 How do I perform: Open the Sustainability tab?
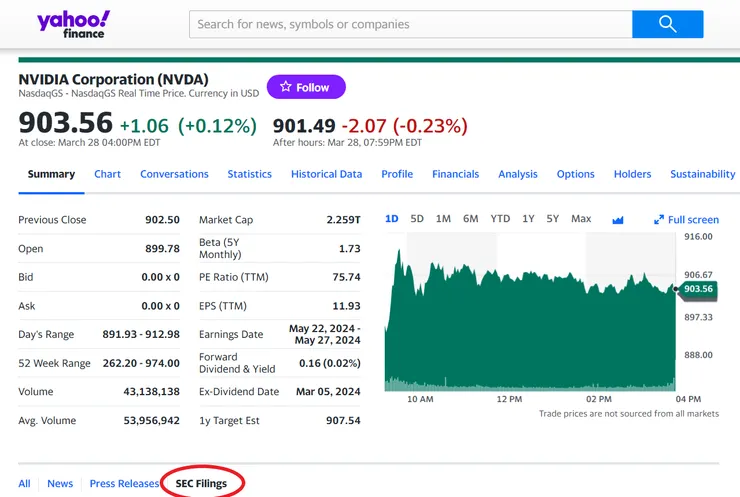703,174
